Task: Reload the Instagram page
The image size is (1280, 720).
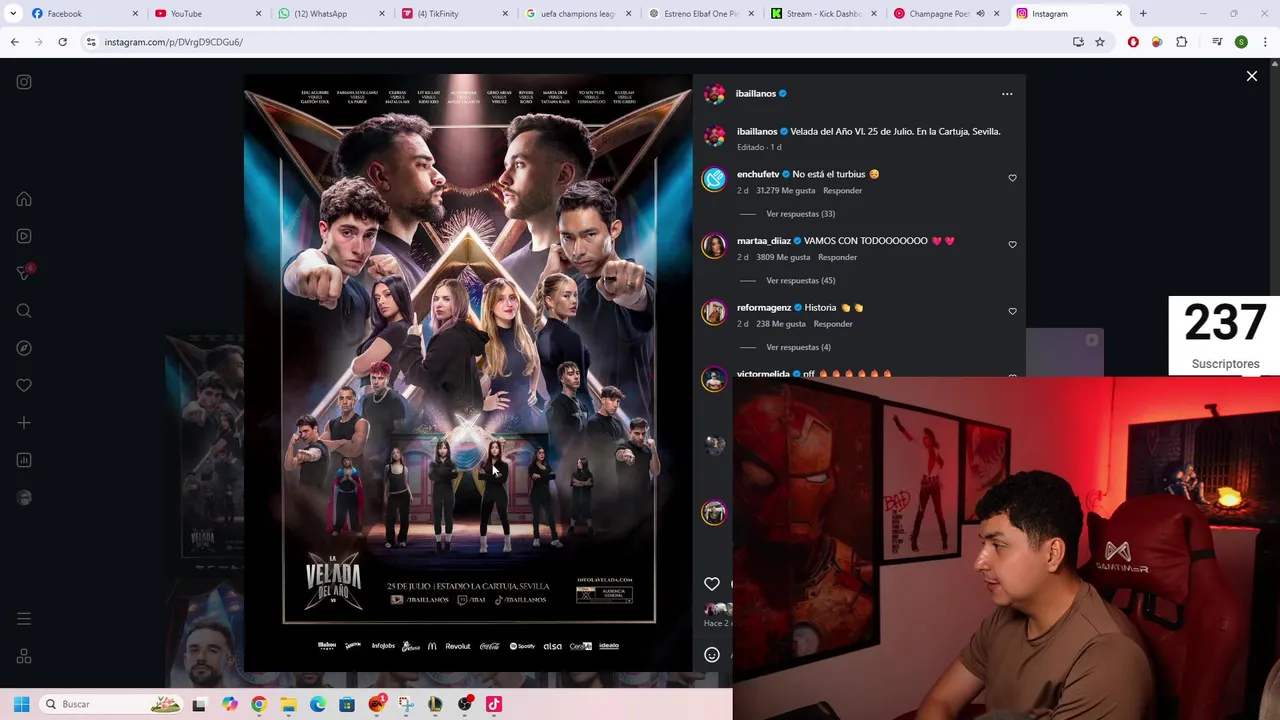Action: click(x=62, y=42)
